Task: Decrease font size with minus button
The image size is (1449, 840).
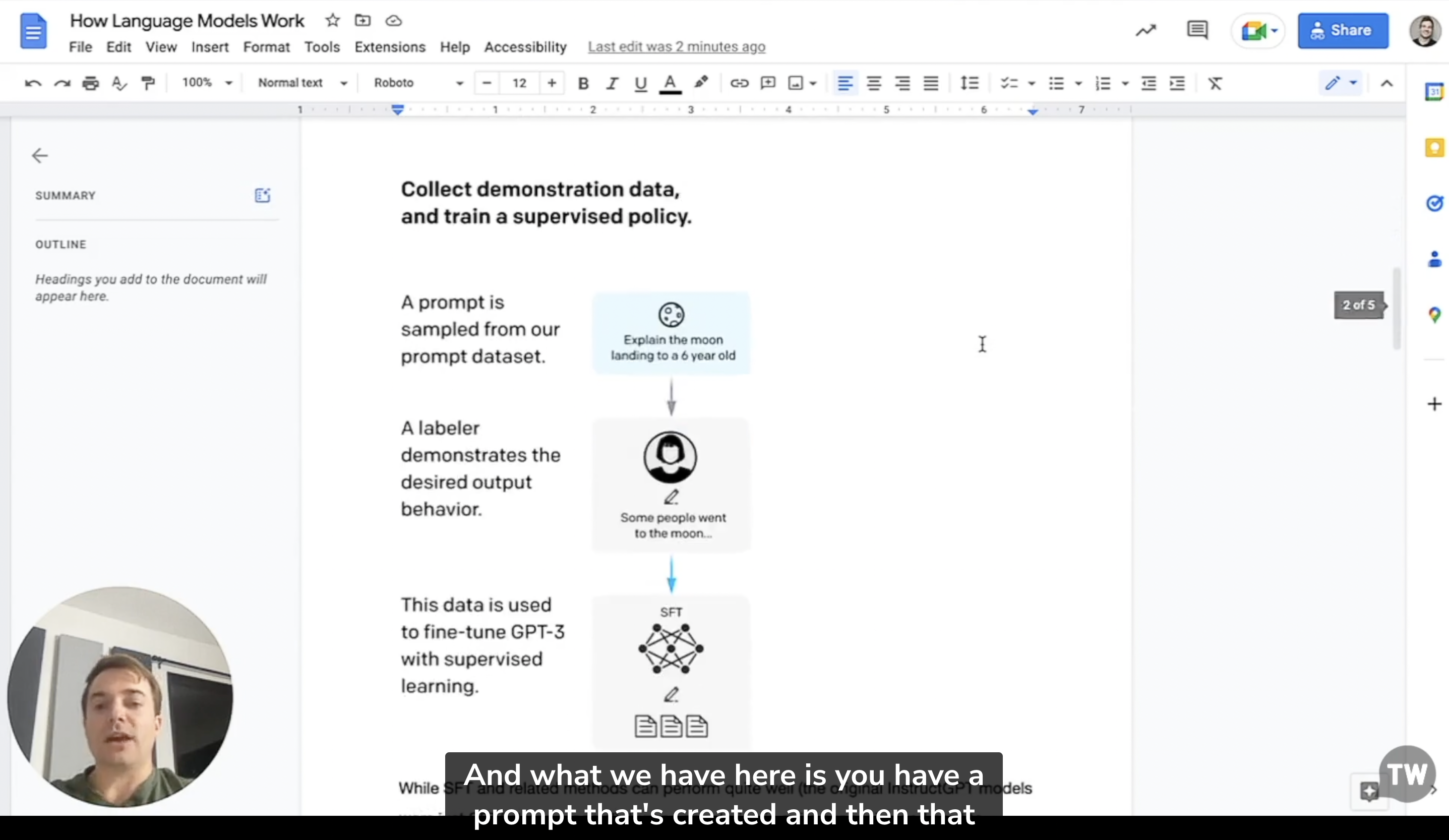Action: pos(487,83)
